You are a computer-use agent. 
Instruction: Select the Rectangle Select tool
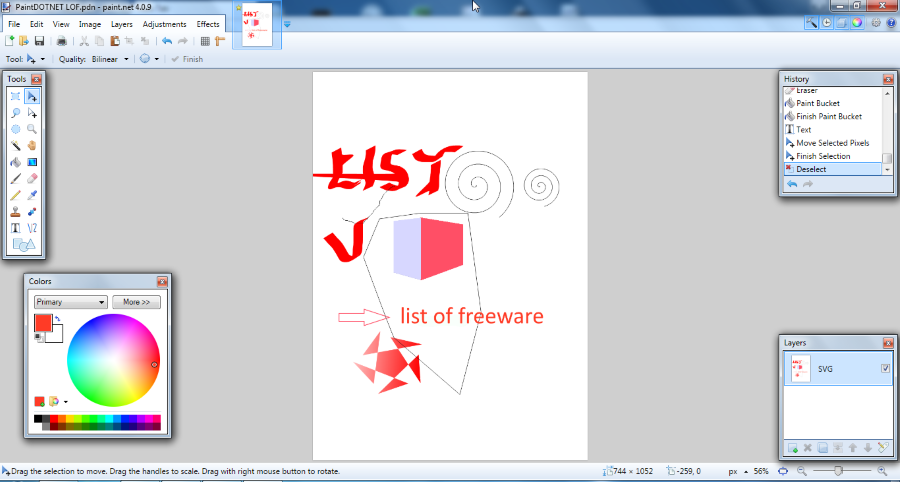(x=15, y=96)
